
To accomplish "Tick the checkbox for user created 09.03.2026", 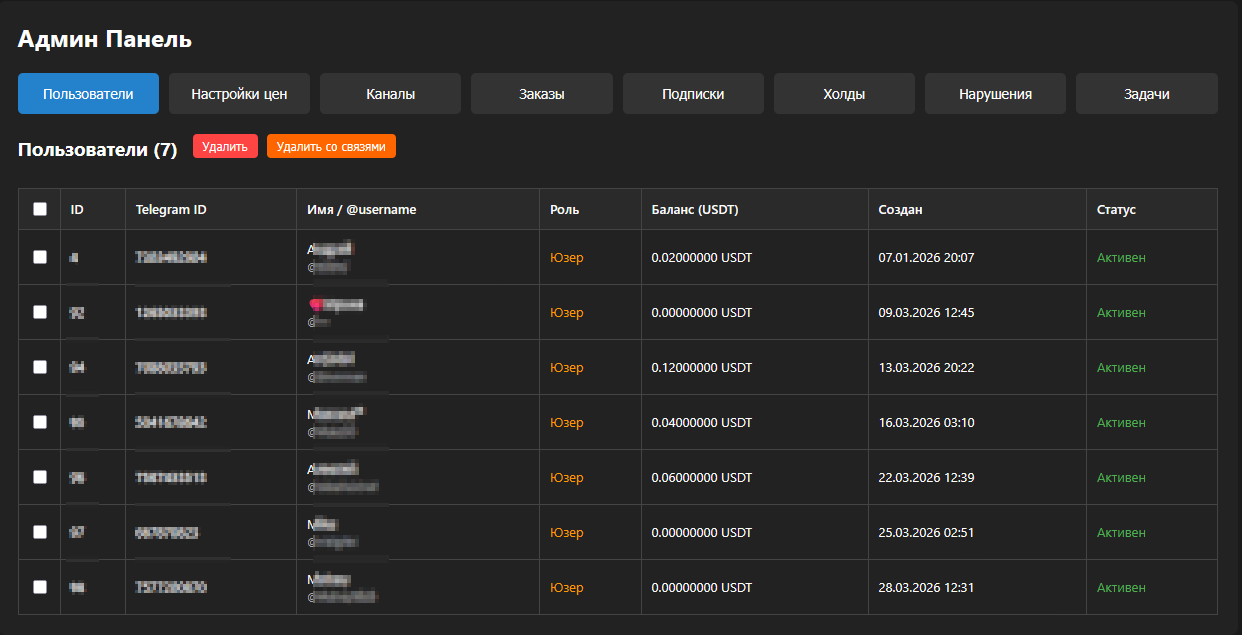I will 40,312.
